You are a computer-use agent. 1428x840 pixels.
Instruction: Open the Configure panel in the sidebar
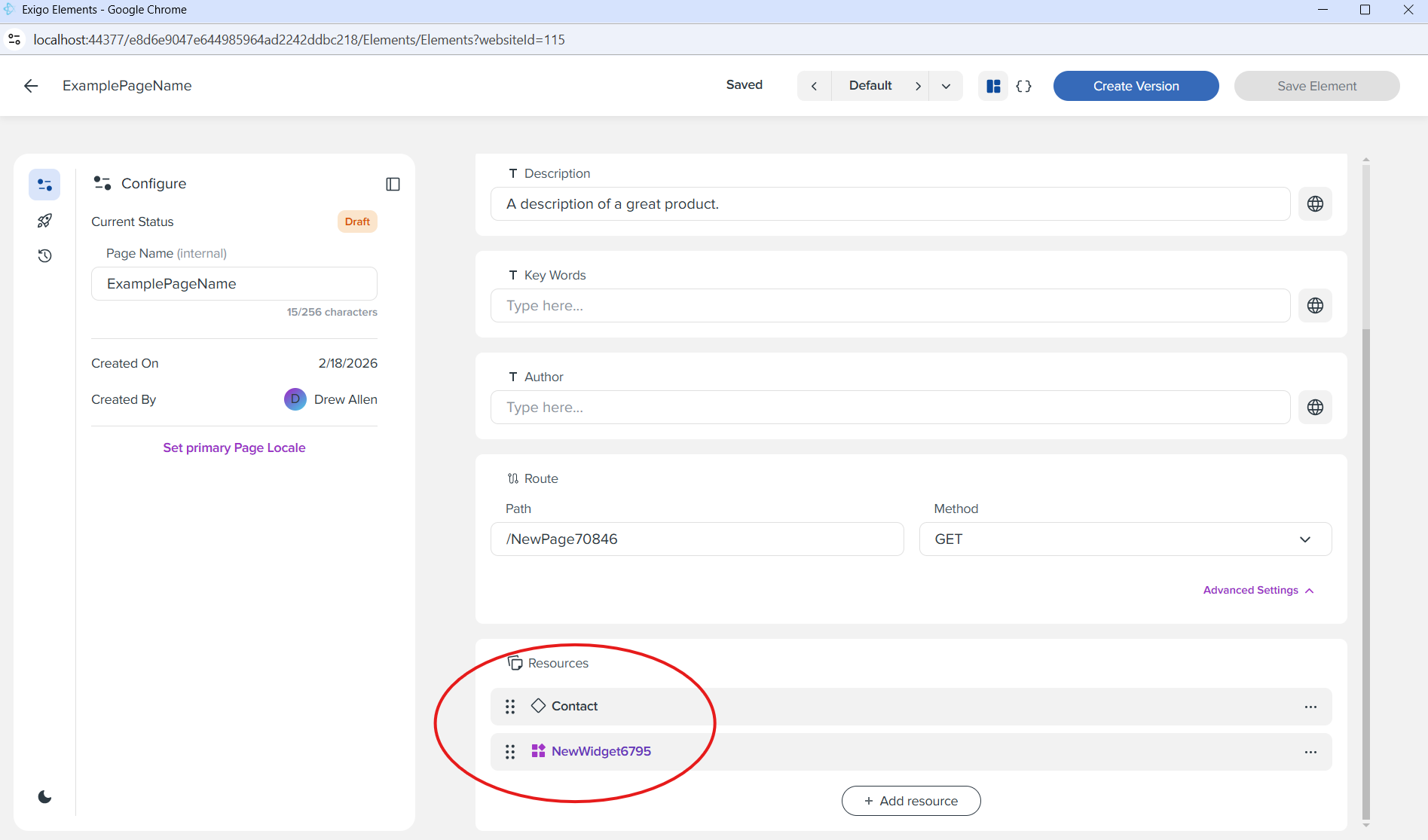[x=44, y=184]
